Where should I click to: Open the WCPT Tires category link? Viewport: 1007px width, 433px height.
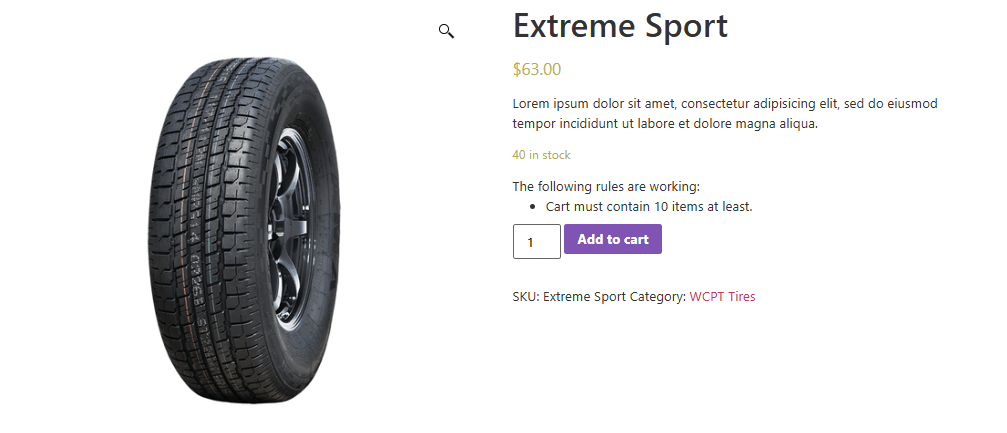tap(722, 296)
